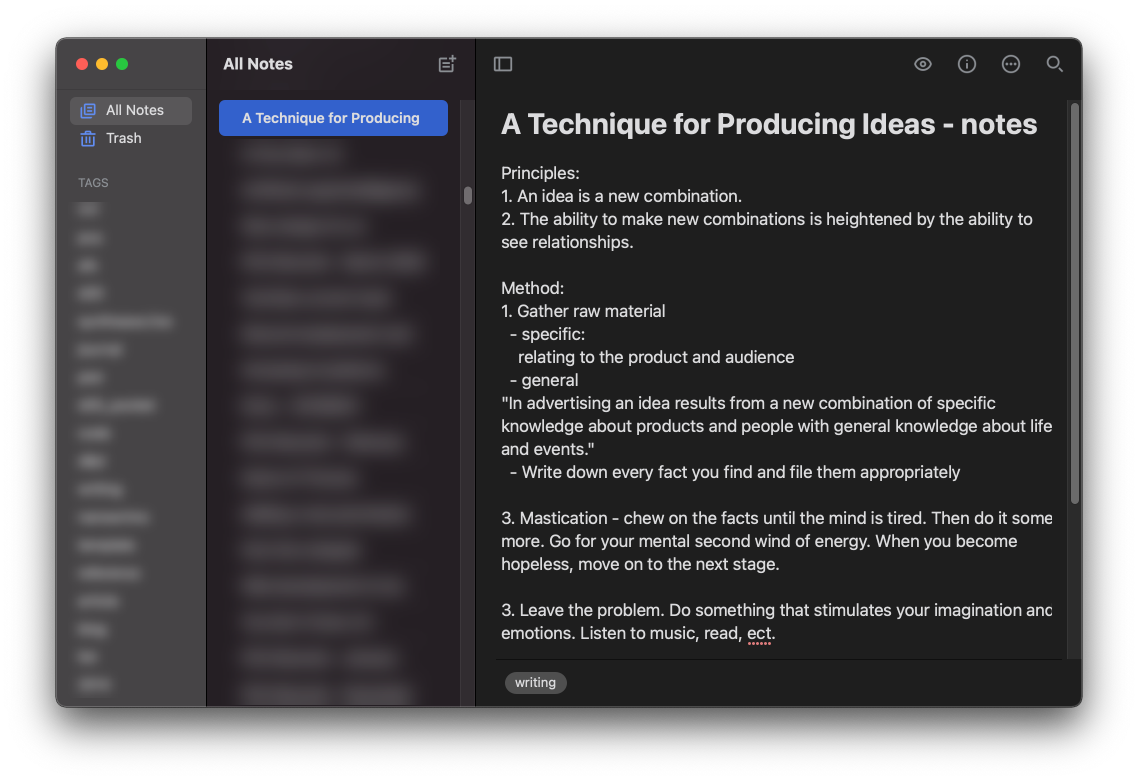Screen dimensions: 1138x781
Task: Click the '1. An idea is a new combination.' line
Action: pos(621,196)
